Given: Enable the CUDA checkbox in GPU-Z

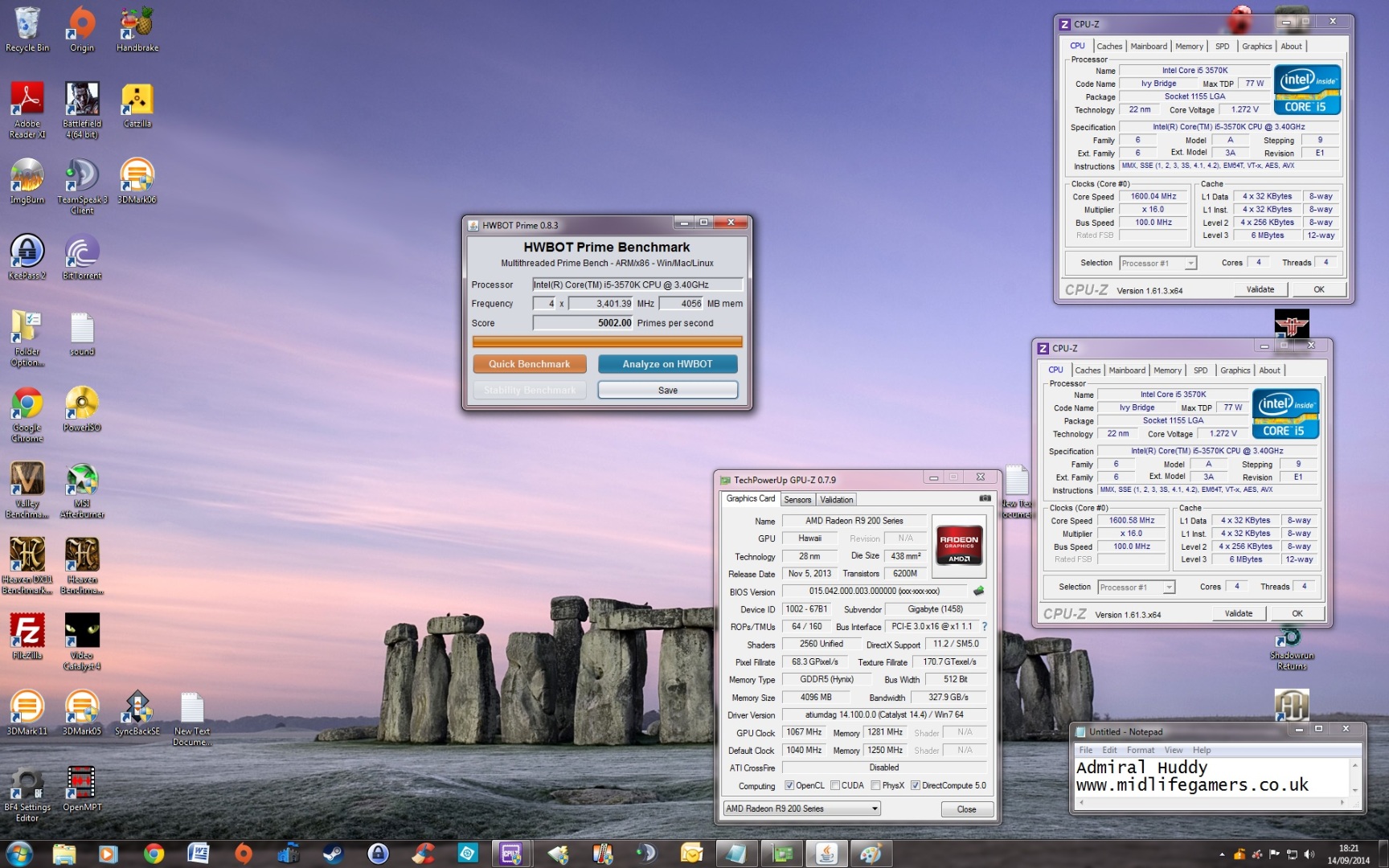Looking at the screenshot, I should point(835,785).
